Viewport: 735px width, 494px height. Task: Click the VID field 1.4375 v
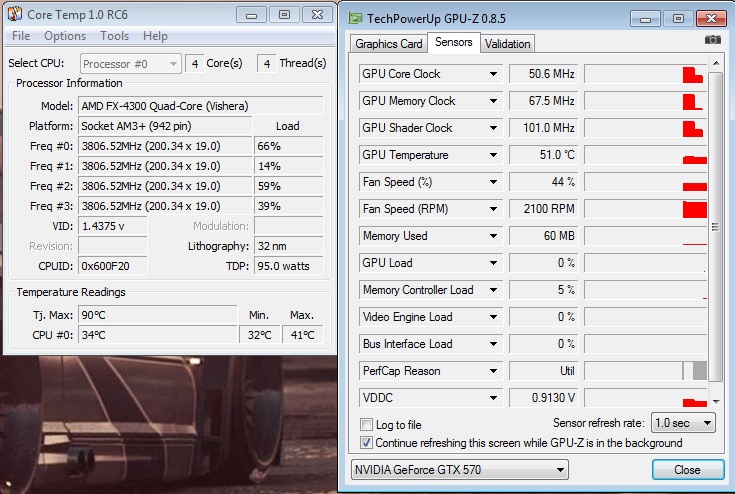[x=112, y=226]
